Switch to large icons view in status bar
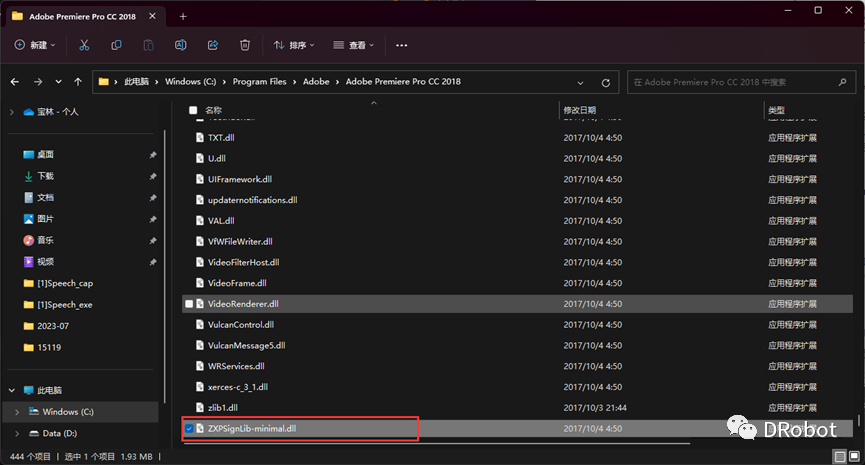The height and width of the screenshot is (465, 865). tap(854, 456)
